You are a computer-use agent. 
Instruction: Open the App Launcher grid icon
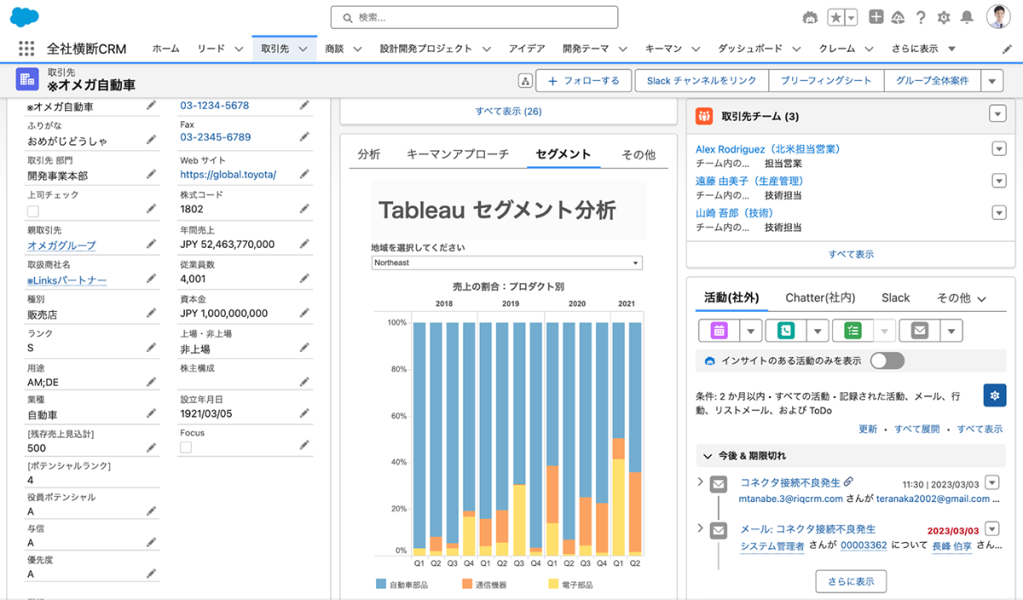pos(26,48)
